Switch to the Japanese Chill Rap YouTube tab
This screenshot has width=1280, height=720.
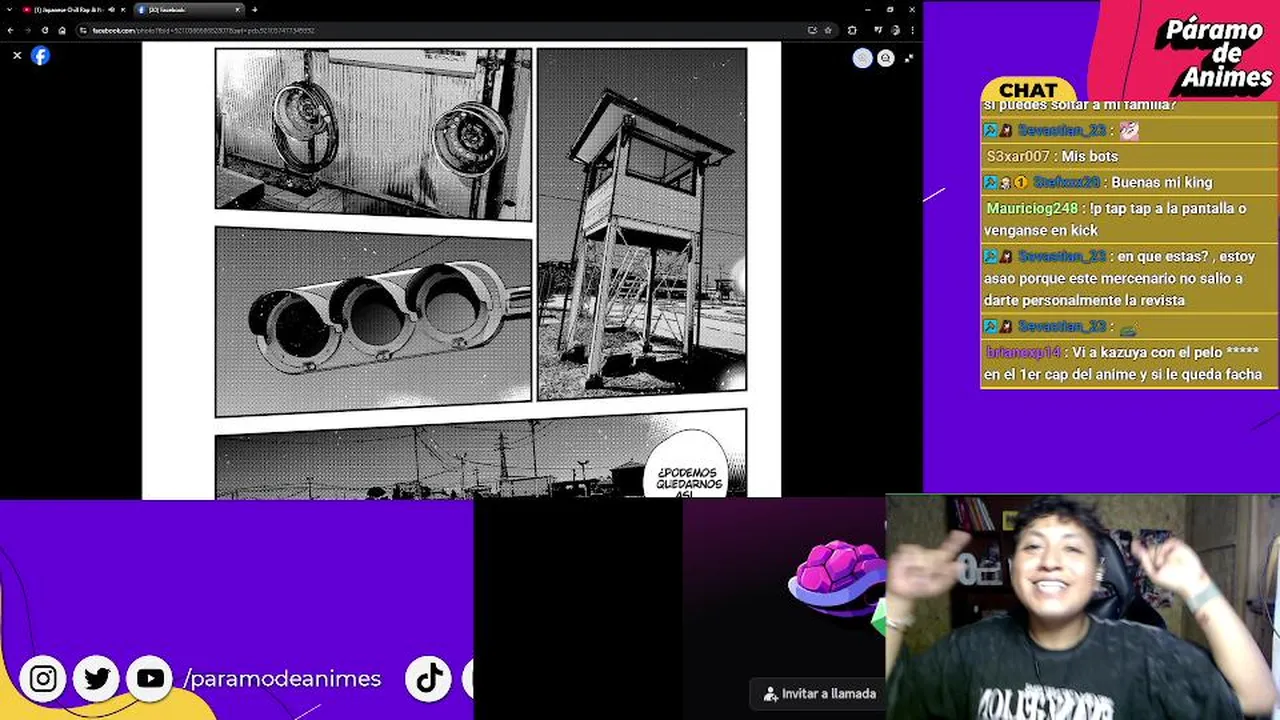[70, 10]
